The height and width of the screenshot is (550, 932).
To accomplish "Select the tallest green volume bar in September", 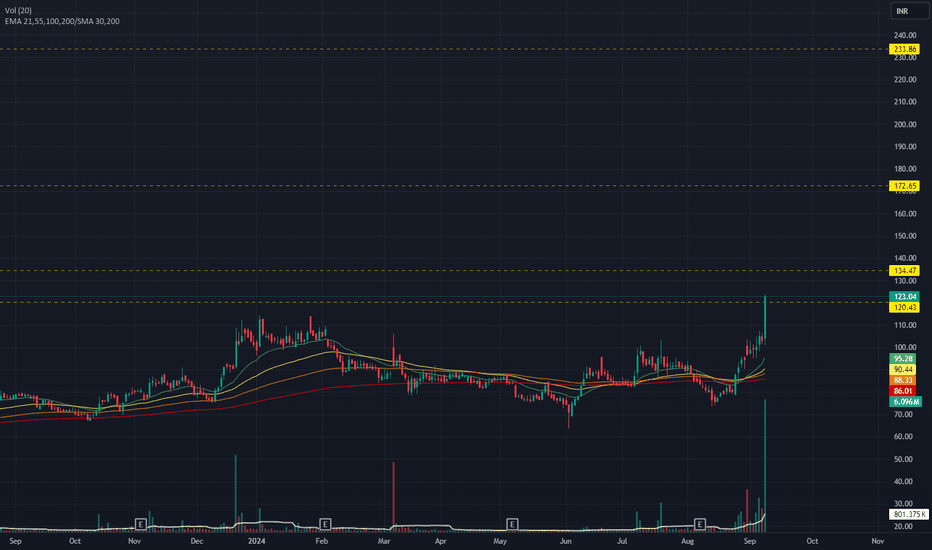I will (x=765, y=466).
